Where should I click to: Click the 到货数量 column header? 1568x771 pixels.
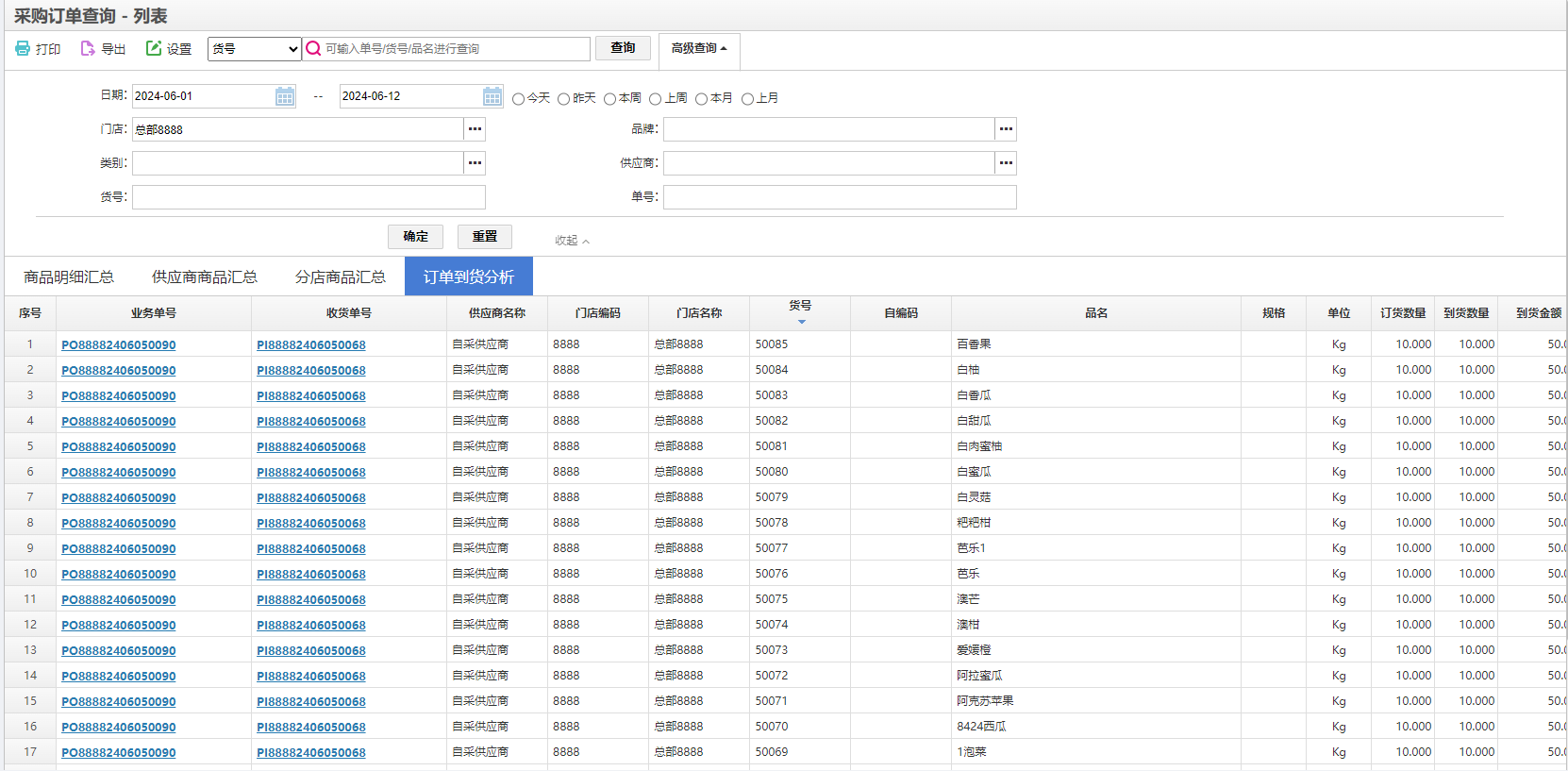click(1466, 313)
